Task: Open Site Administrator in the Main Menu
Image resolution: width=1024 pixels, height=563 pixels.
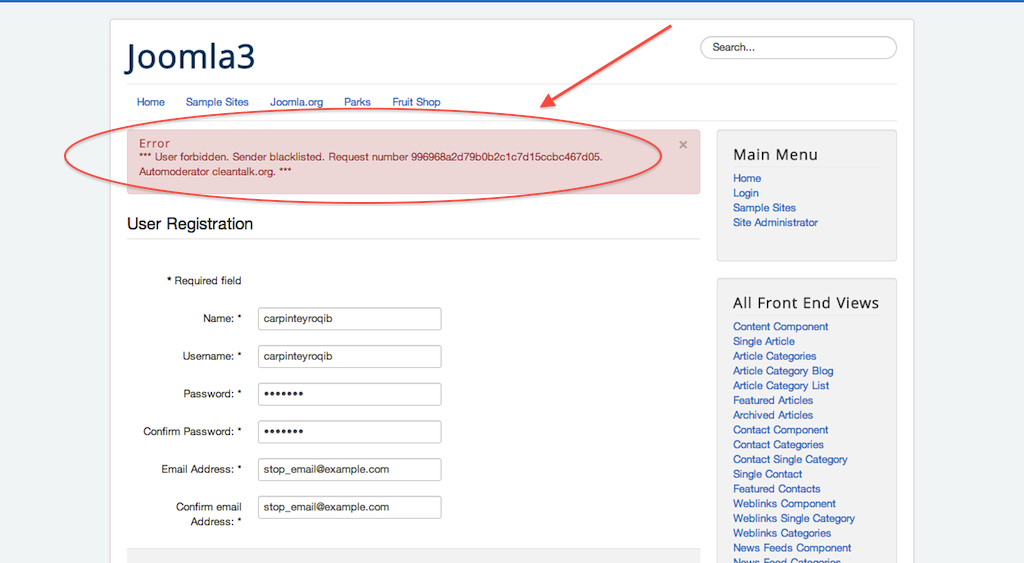Action: (775, 223)
